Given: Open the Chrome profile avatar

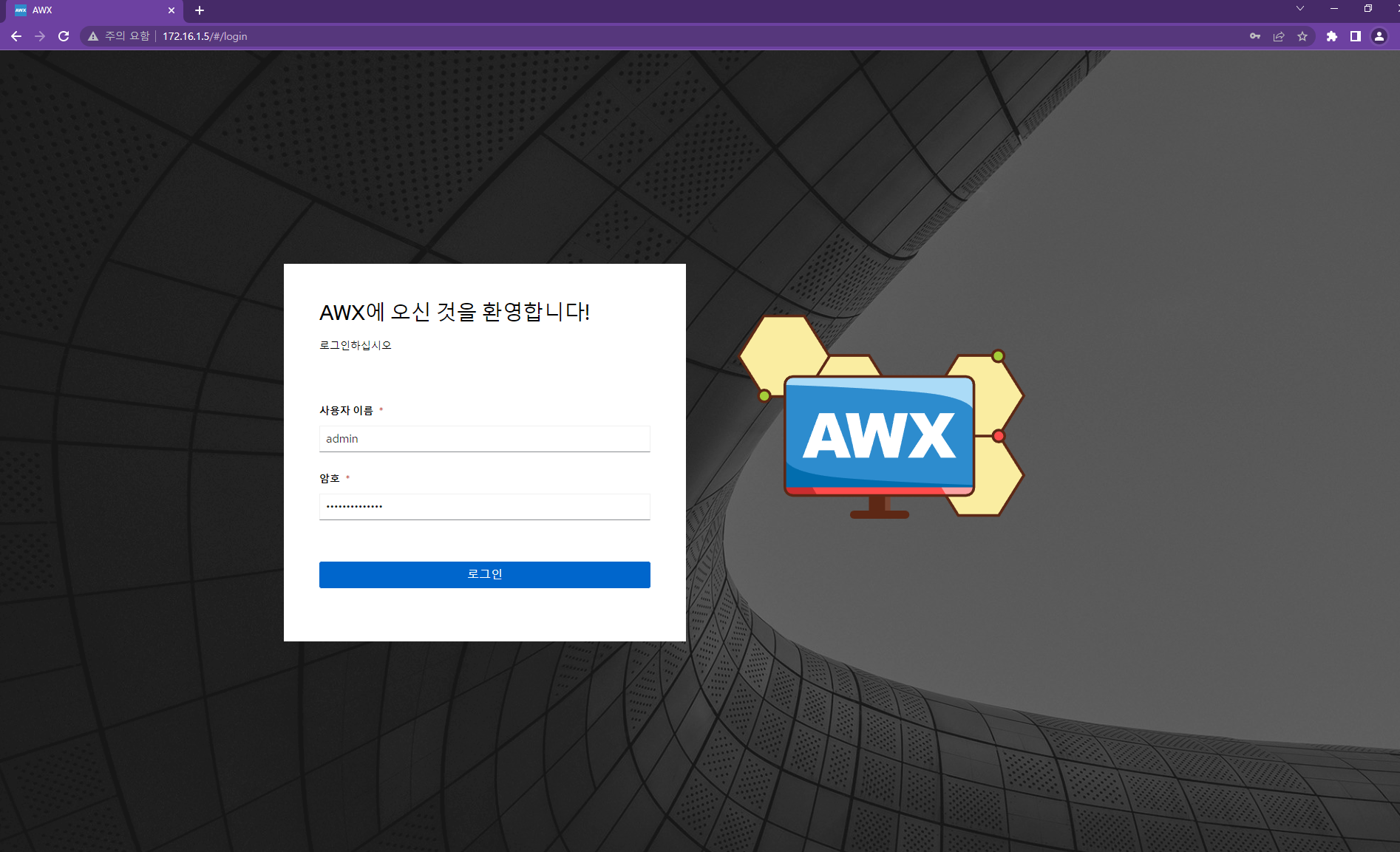Looking at the screenshot, I should point(1379,36).
